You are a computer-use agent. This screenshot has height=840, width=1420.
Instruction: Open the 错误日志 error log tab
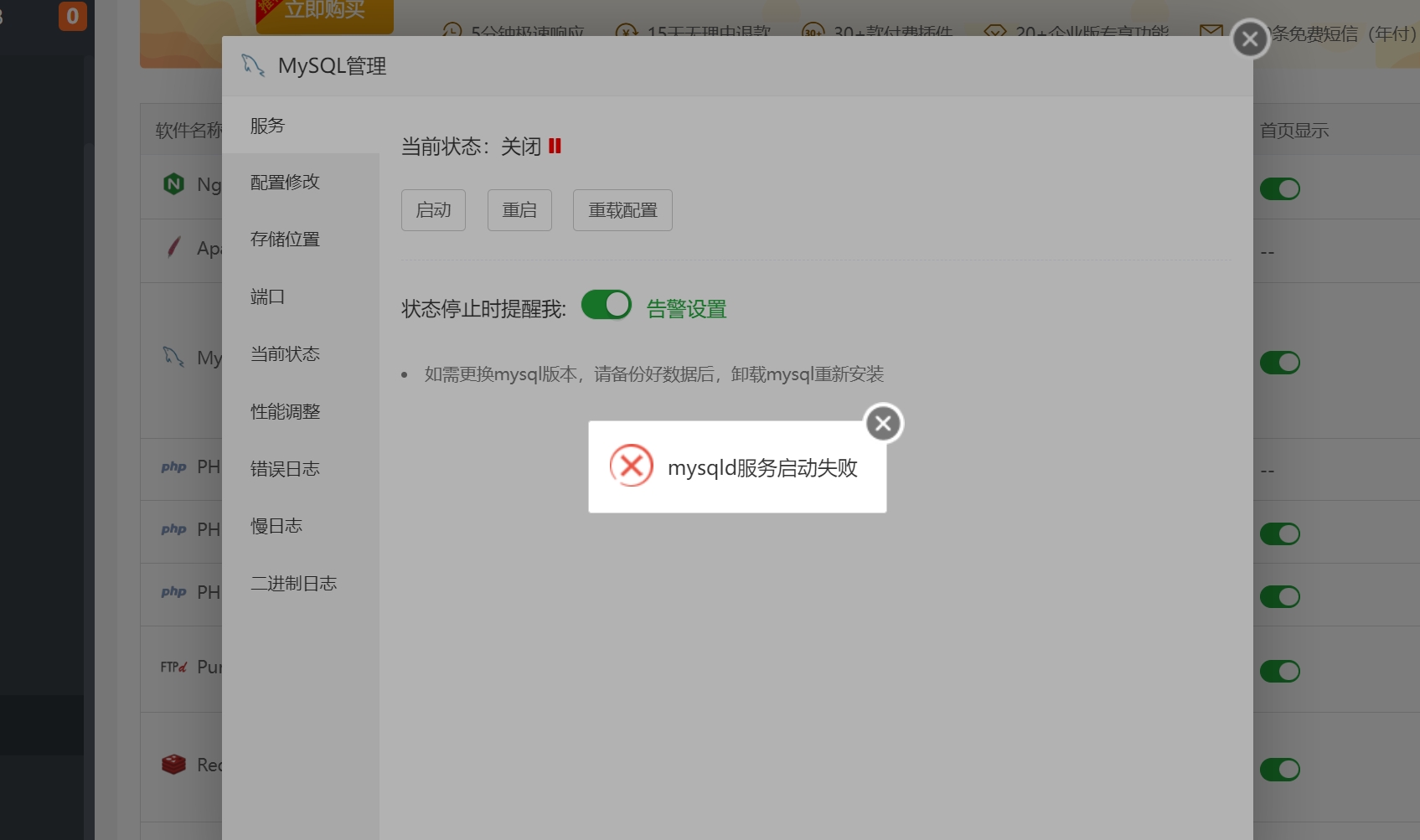(x=301, y=468)
